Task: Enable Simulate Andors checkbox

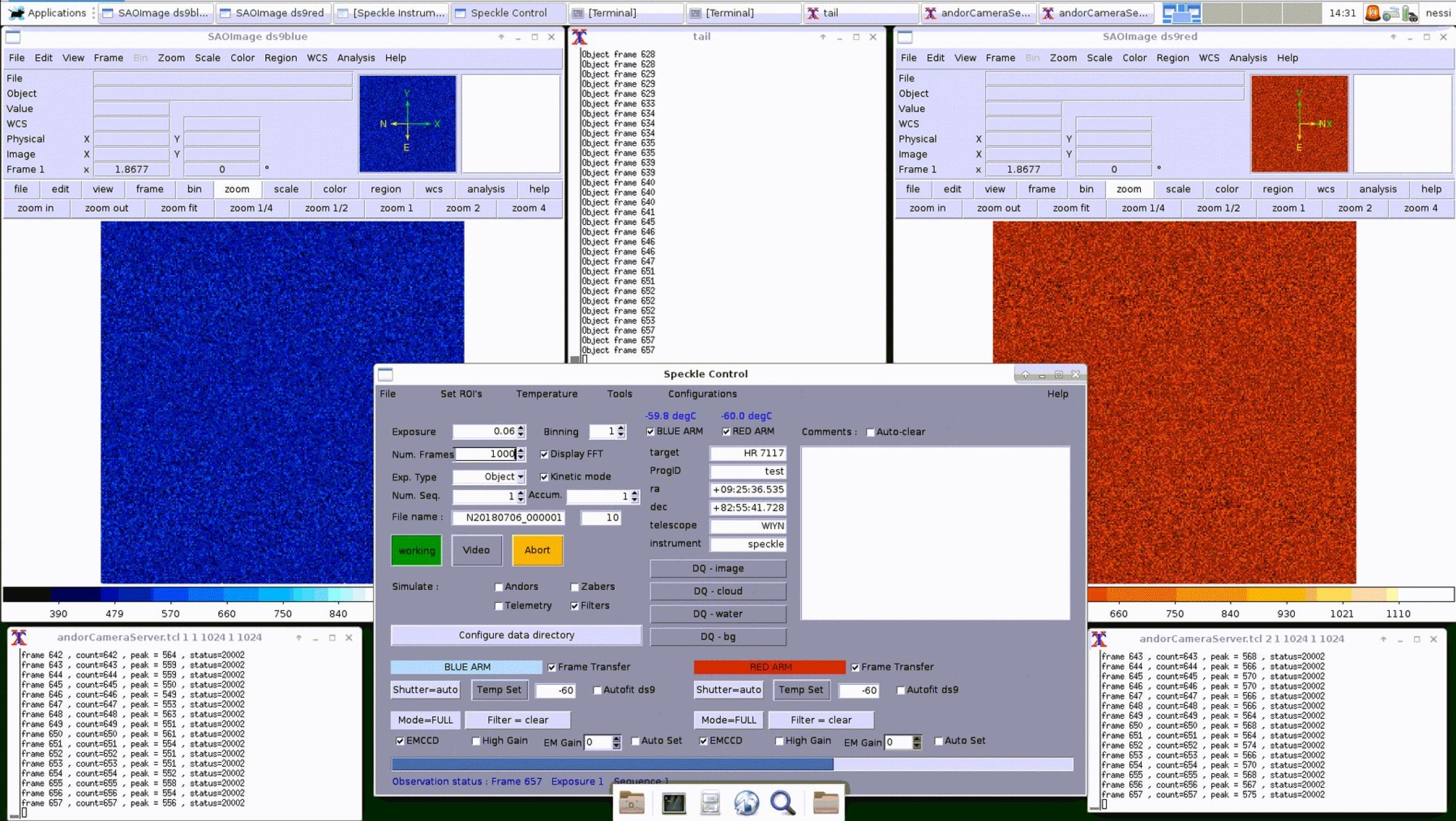Action: click(x=499, y=587)
